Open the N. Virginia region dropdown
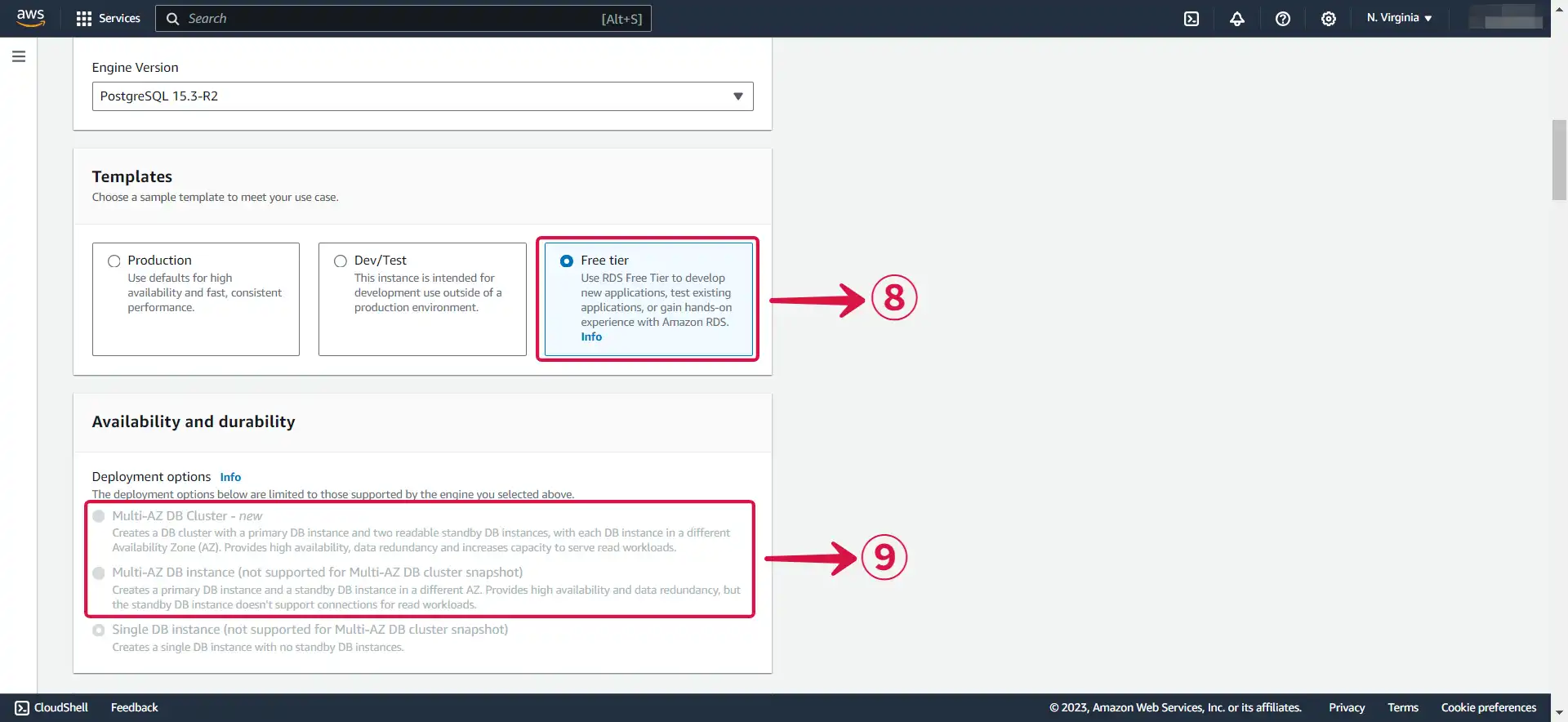 click(1399, 18)
